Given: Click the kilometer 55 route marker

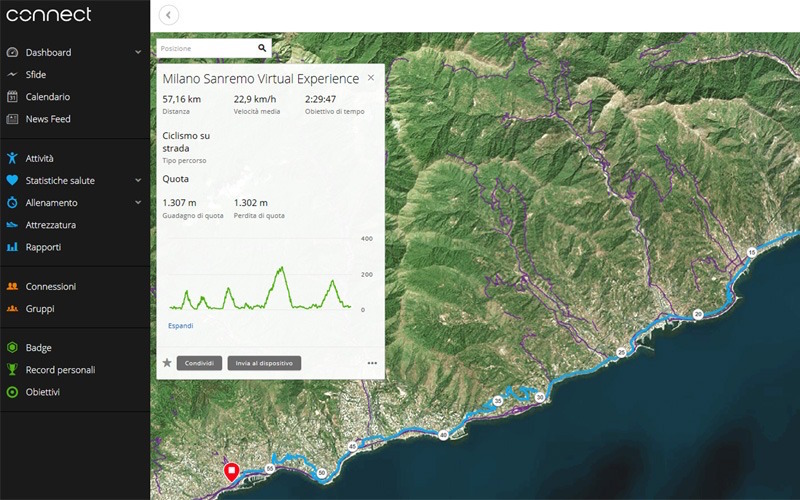Looking at the screenshot, I should pyautogui.click(x=270, y=468).
